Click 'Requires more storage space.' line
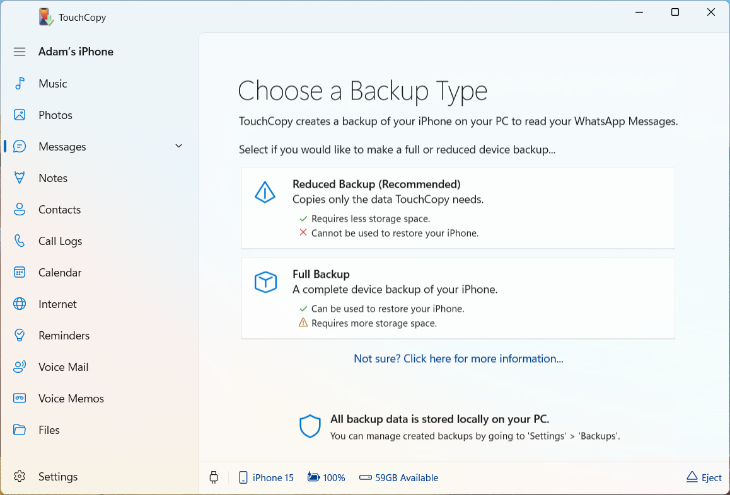The width and height of the screenshot is (730, 495). point(374,323)
